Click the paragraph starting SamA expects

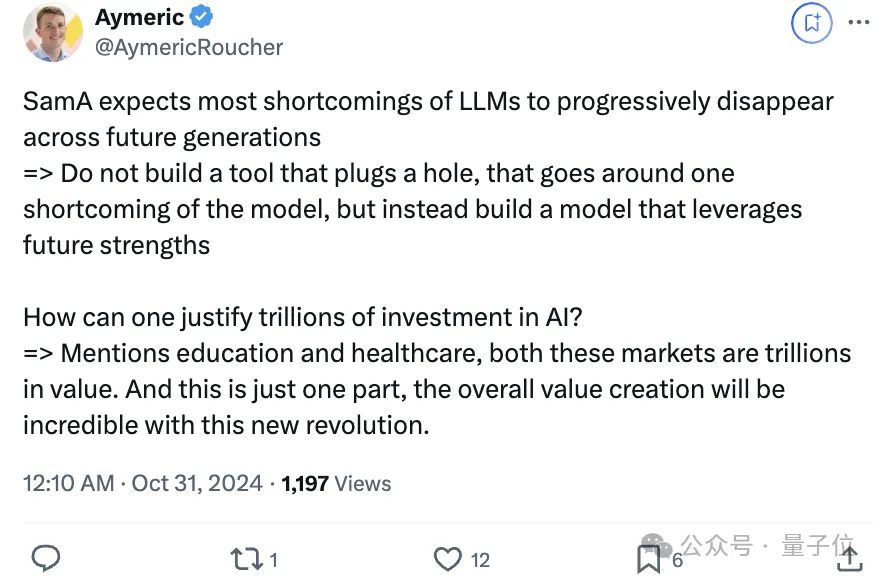click(x=428, y=173)
